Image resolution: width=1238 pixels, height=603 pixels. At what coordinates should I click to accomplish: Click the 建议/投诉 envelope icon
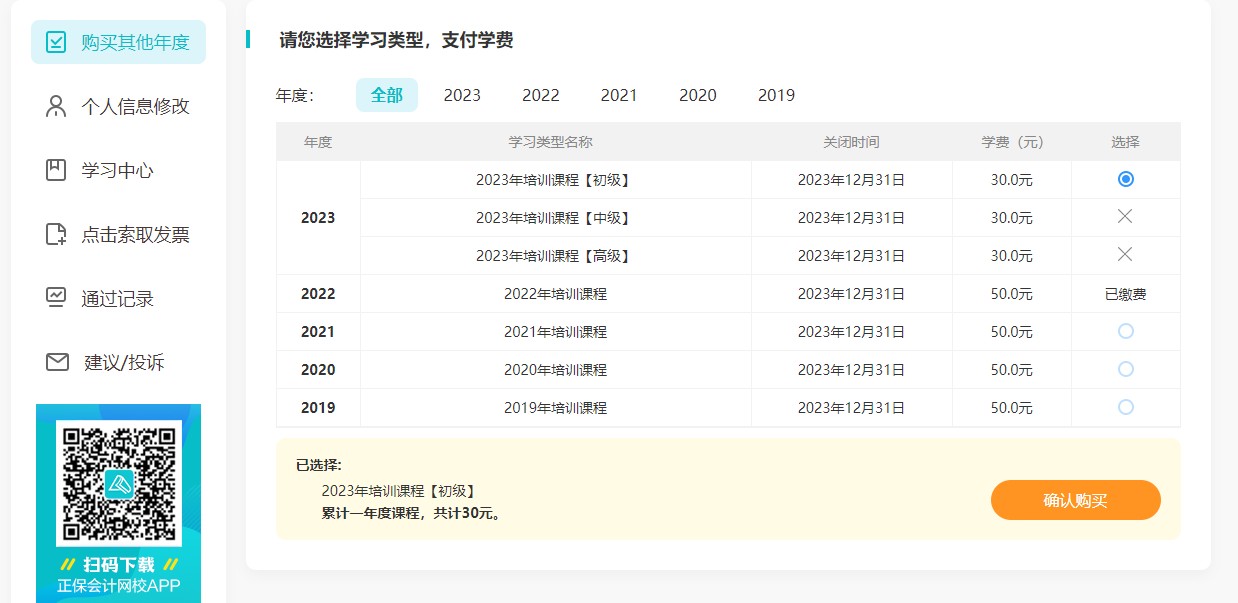[x=57, y=362]
